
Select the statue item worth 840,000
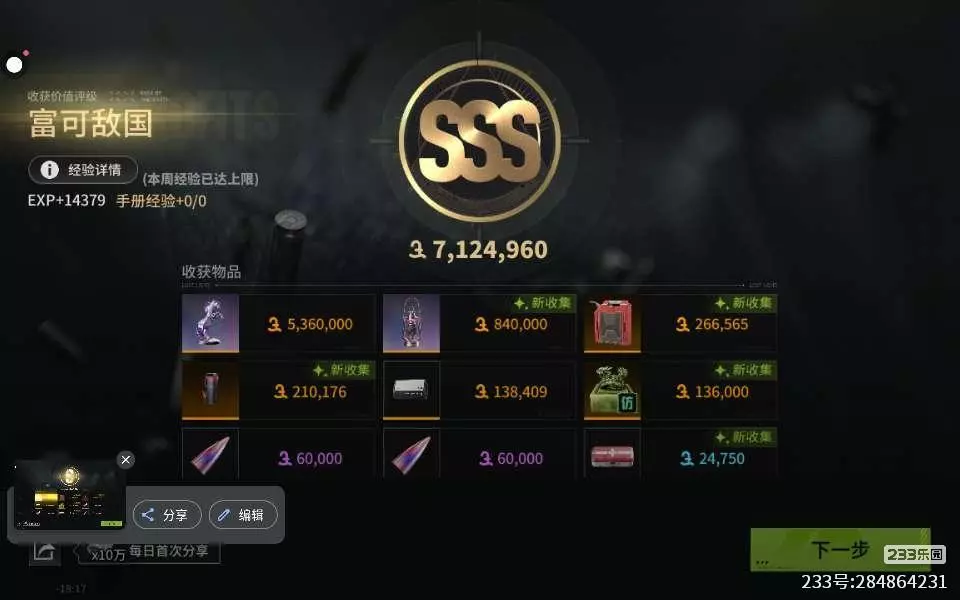[479, 323]
